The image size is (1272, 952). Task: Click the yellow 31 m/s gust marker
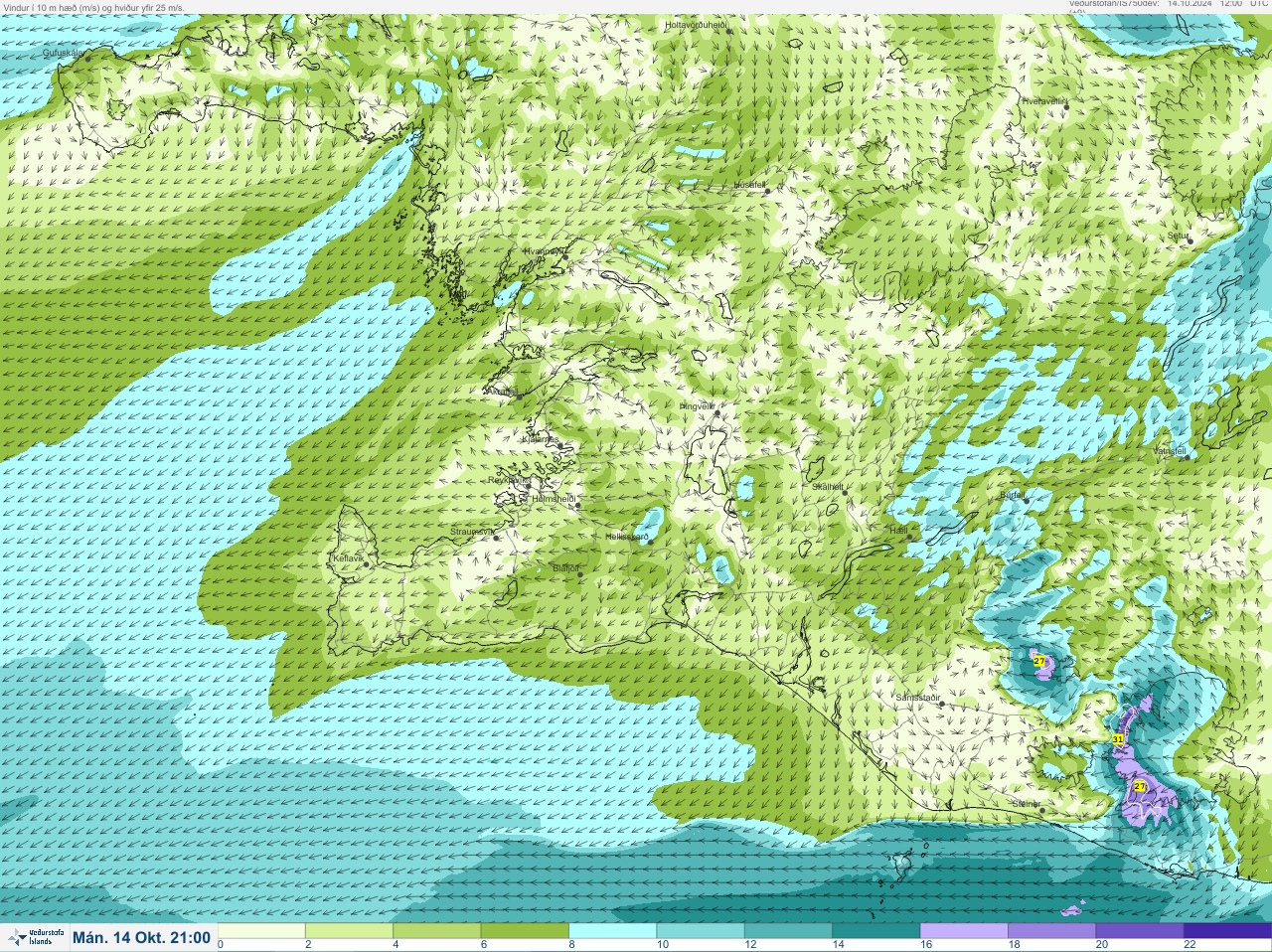click(x=1118, y=739)
